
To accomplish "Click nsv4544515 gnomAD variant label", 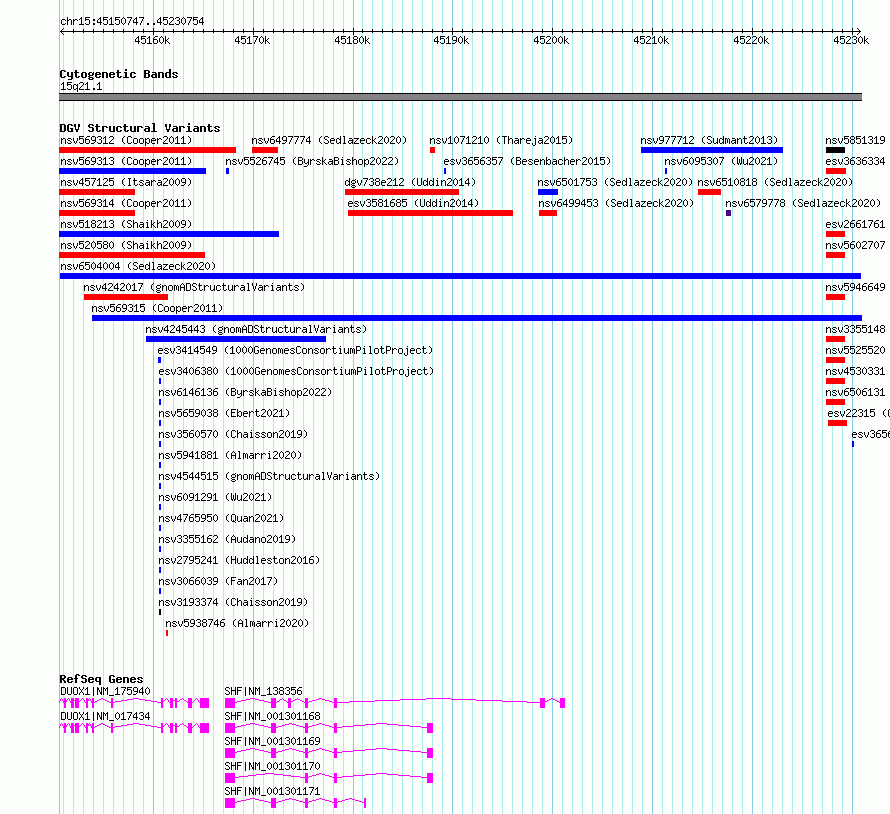I will [269, 476].
